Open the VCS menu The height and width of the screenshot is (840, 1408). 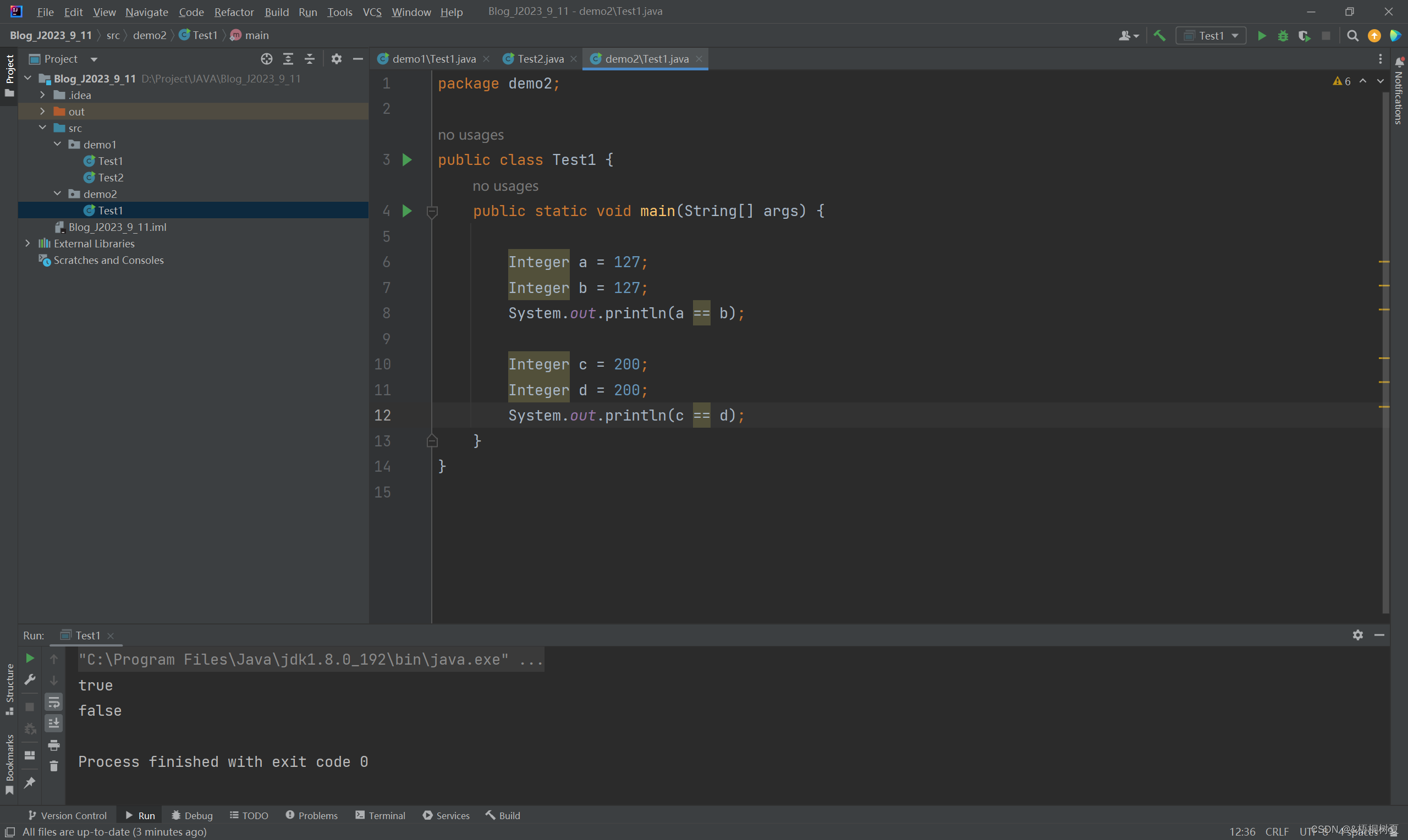coord(372,12)
